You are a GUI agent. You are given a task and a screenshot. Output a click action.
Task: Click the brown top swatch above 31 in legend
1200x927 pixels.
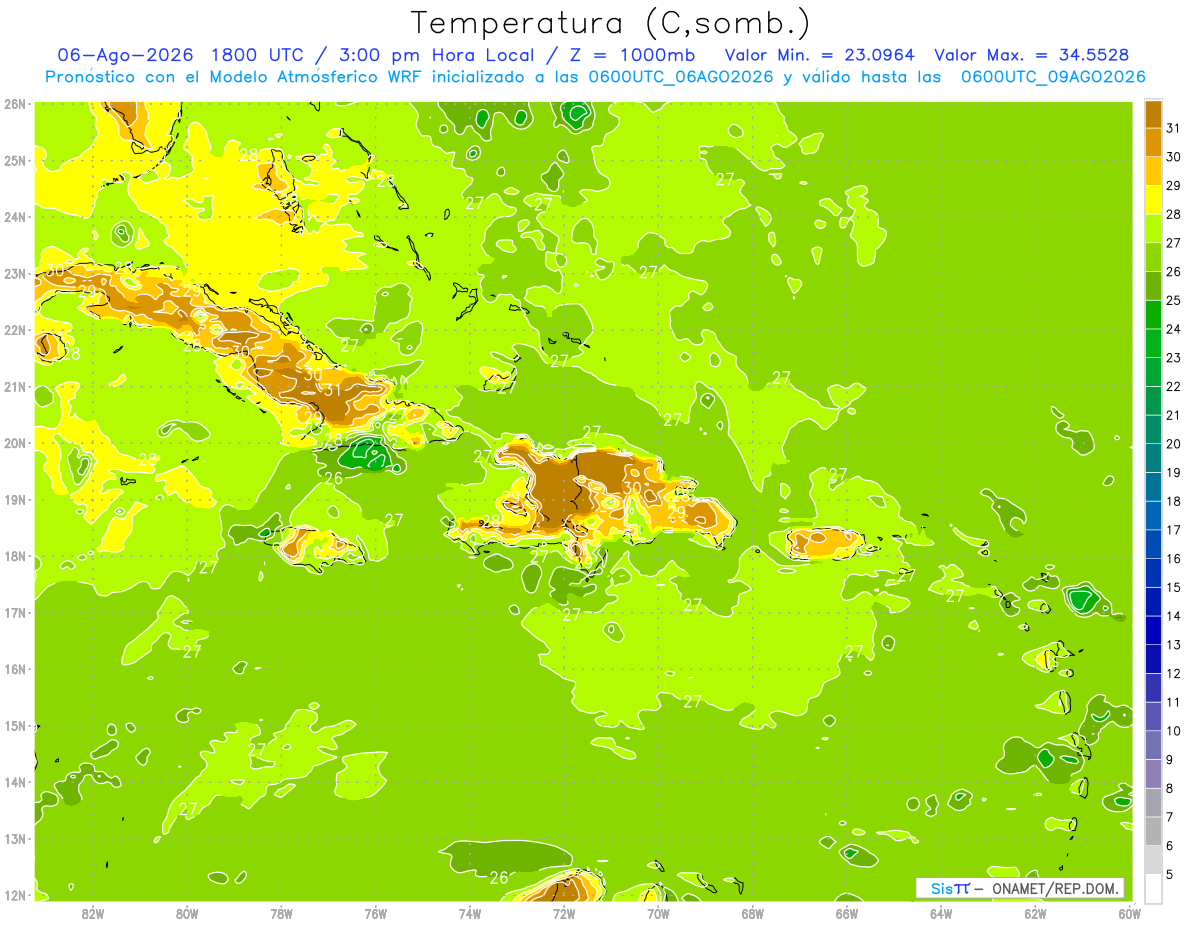(x=1152, y=114)
